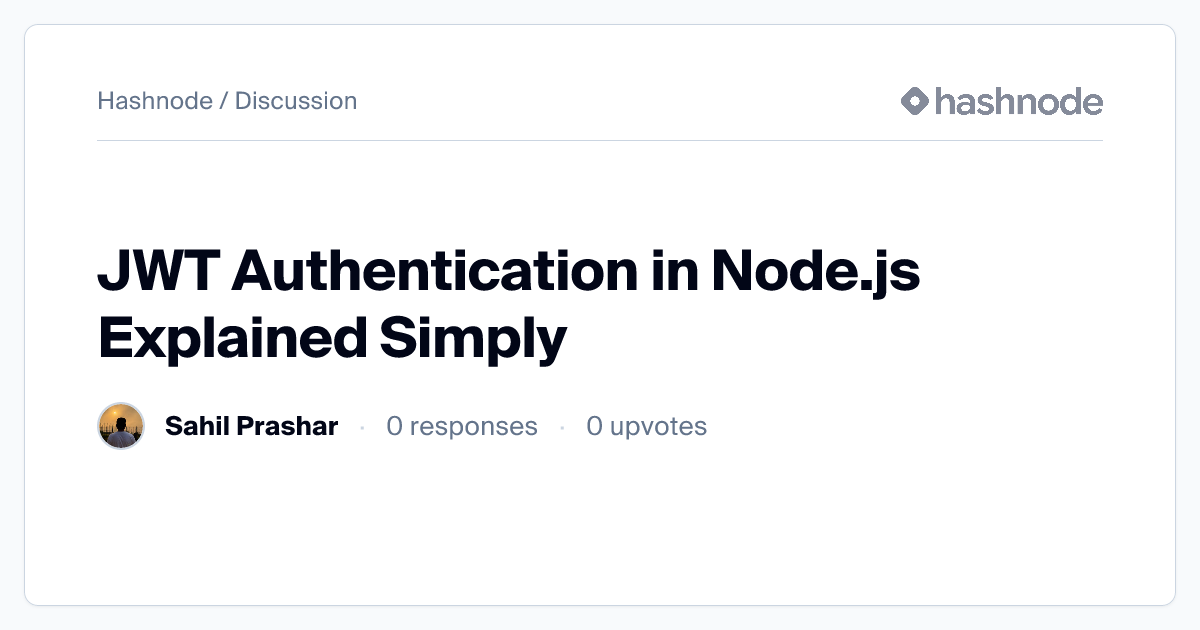
Task: Click the word "in" in the title
Action: tap(674, 272)
